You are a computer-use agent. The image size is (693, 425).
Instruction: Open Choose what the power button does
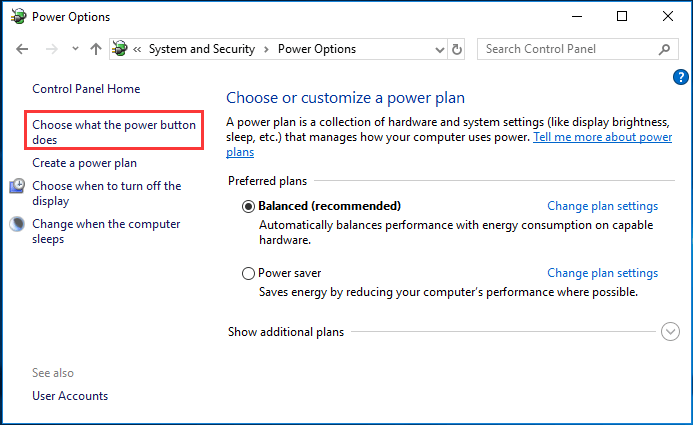[116, 132]
